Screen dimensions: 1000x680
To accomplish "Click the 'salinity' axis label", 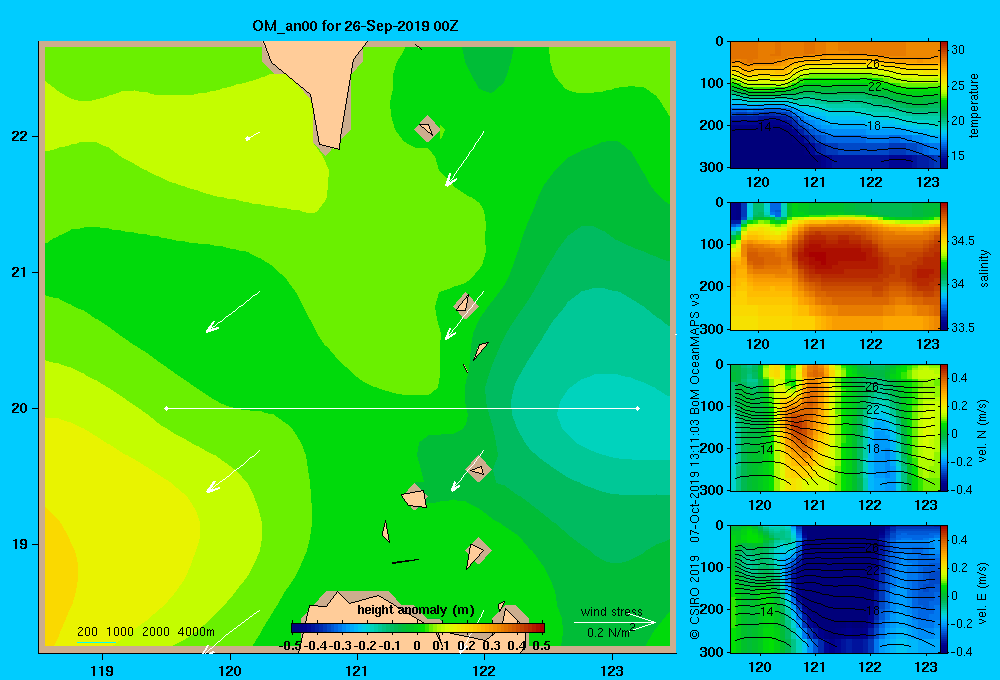I will tap(983, 268).
